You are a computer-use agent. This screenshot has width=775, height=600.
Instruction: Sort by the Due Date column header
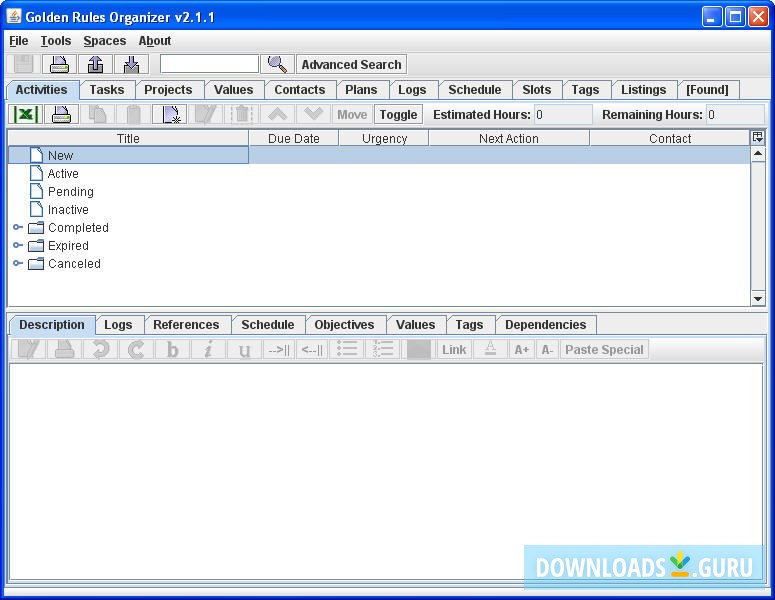294,138
